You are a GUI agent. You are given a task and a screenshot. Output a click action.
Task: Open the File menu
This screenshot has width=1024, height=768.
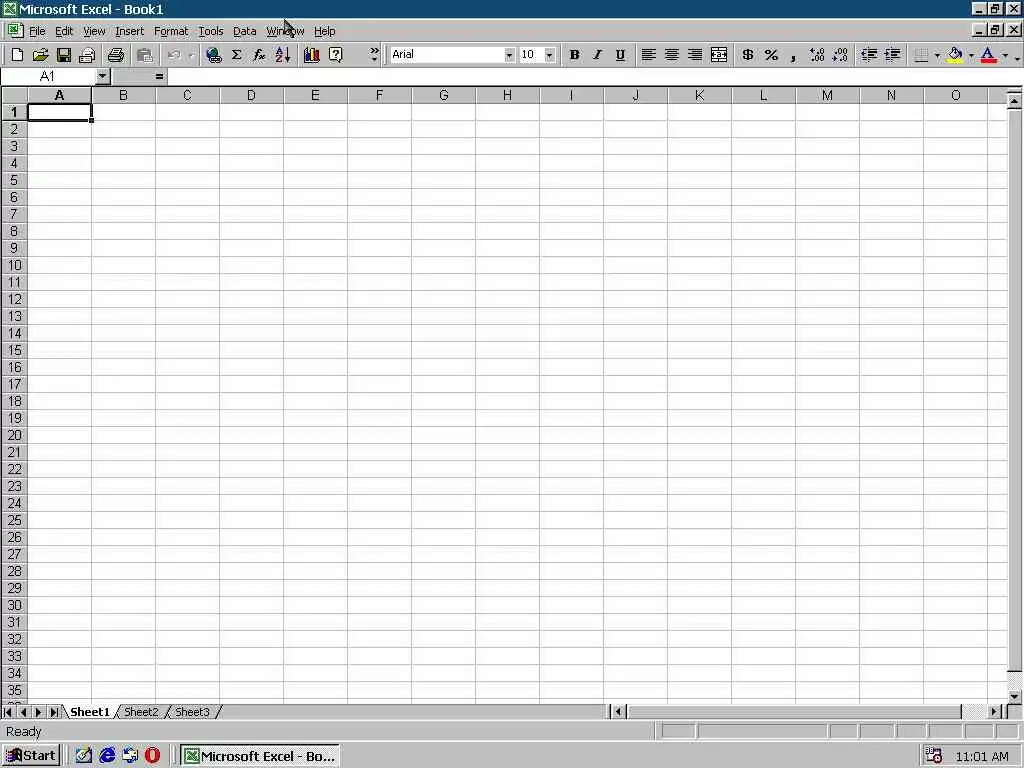[37, 31]
